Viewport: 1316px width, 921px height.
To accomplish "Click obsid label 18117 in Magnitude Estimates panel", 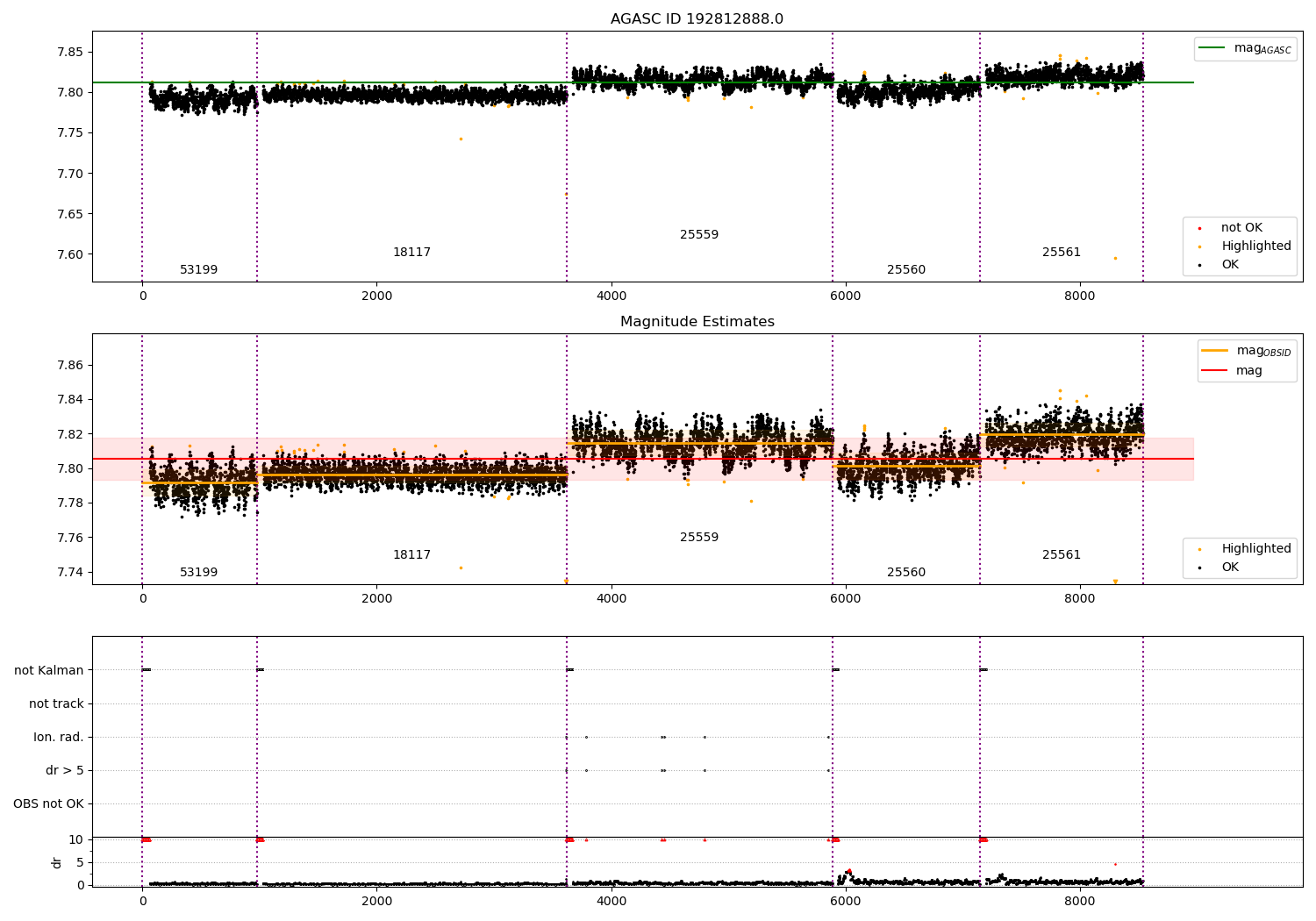I will tap(411, 555).
